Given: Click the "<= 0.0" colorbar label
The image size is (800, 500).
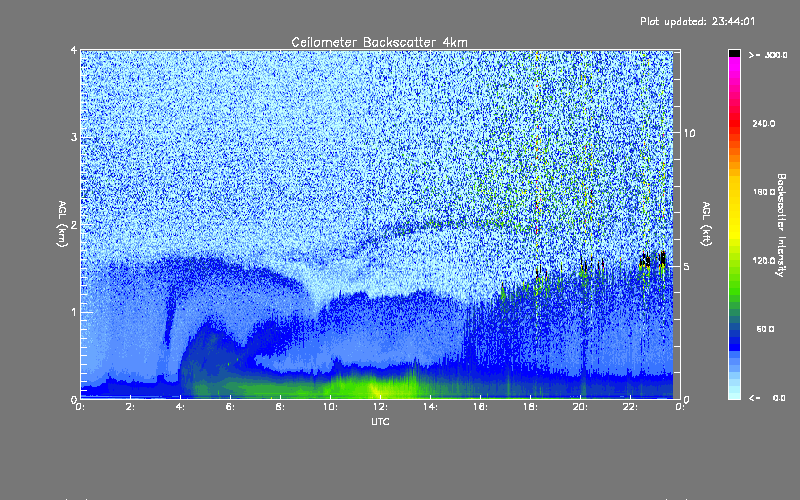Looking at the screenshot, I should (767, 397).
